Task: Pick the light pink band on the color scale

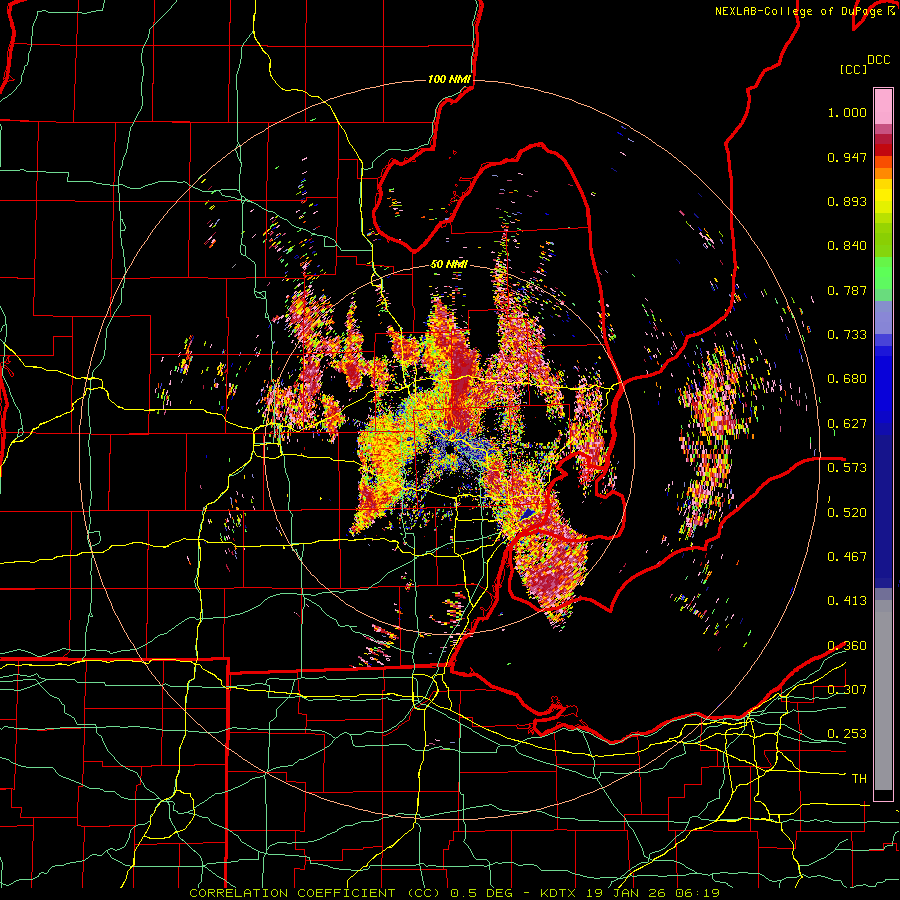Action: pyautogui.click(x=883, y=106)
